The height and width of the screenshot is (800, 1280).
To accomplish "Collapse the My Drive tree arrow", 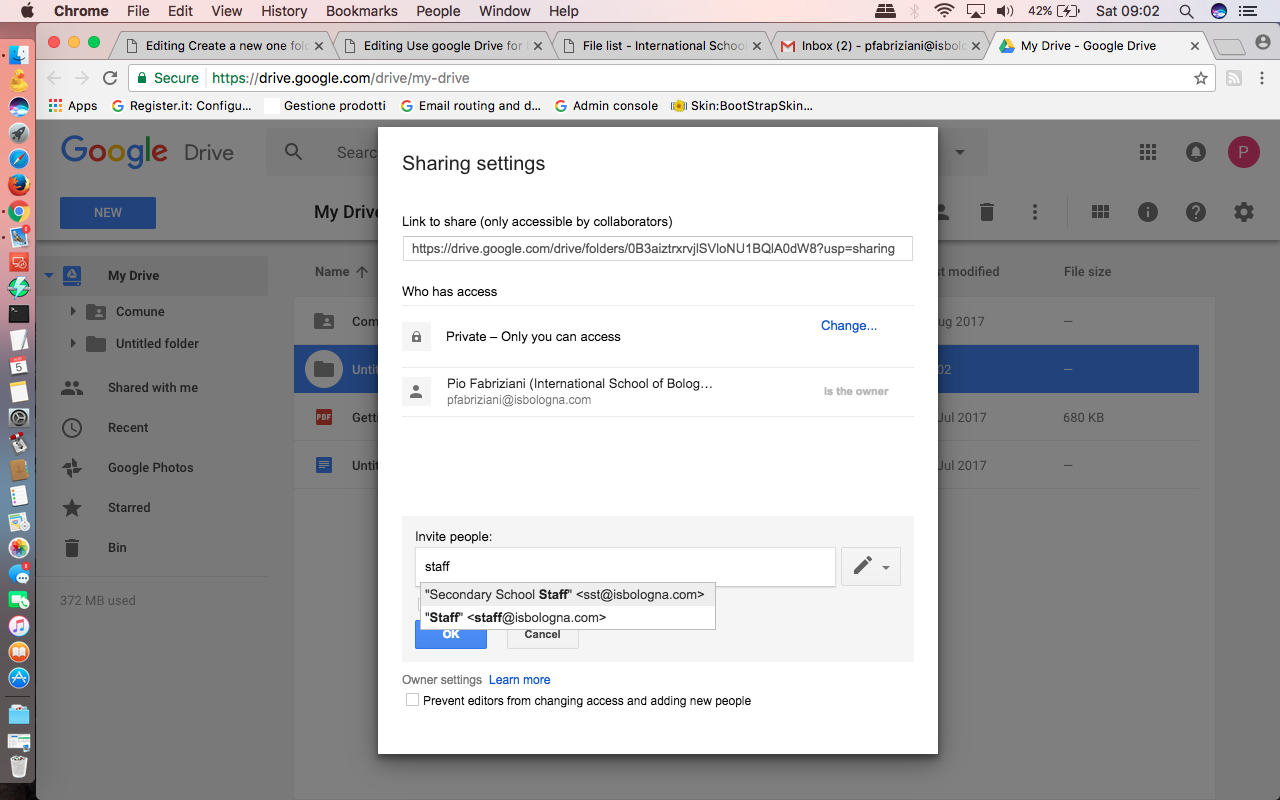I will click(x=49, y=275).
